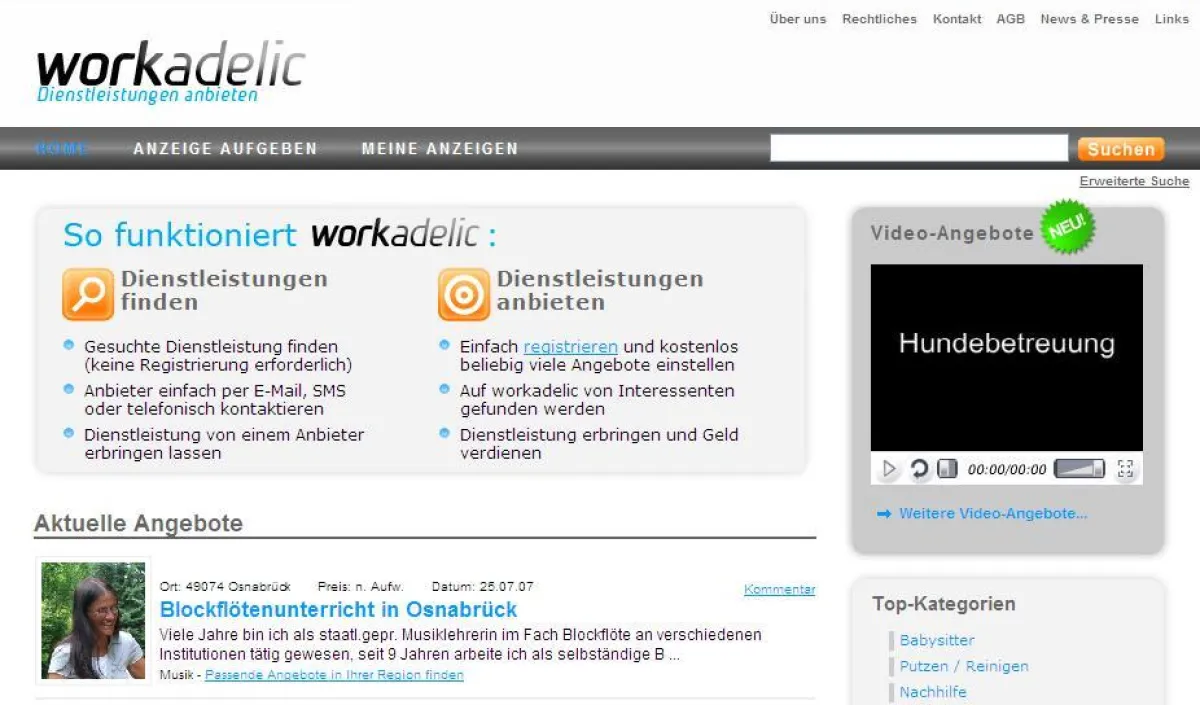Click the Kommentar link

point(780,590)
